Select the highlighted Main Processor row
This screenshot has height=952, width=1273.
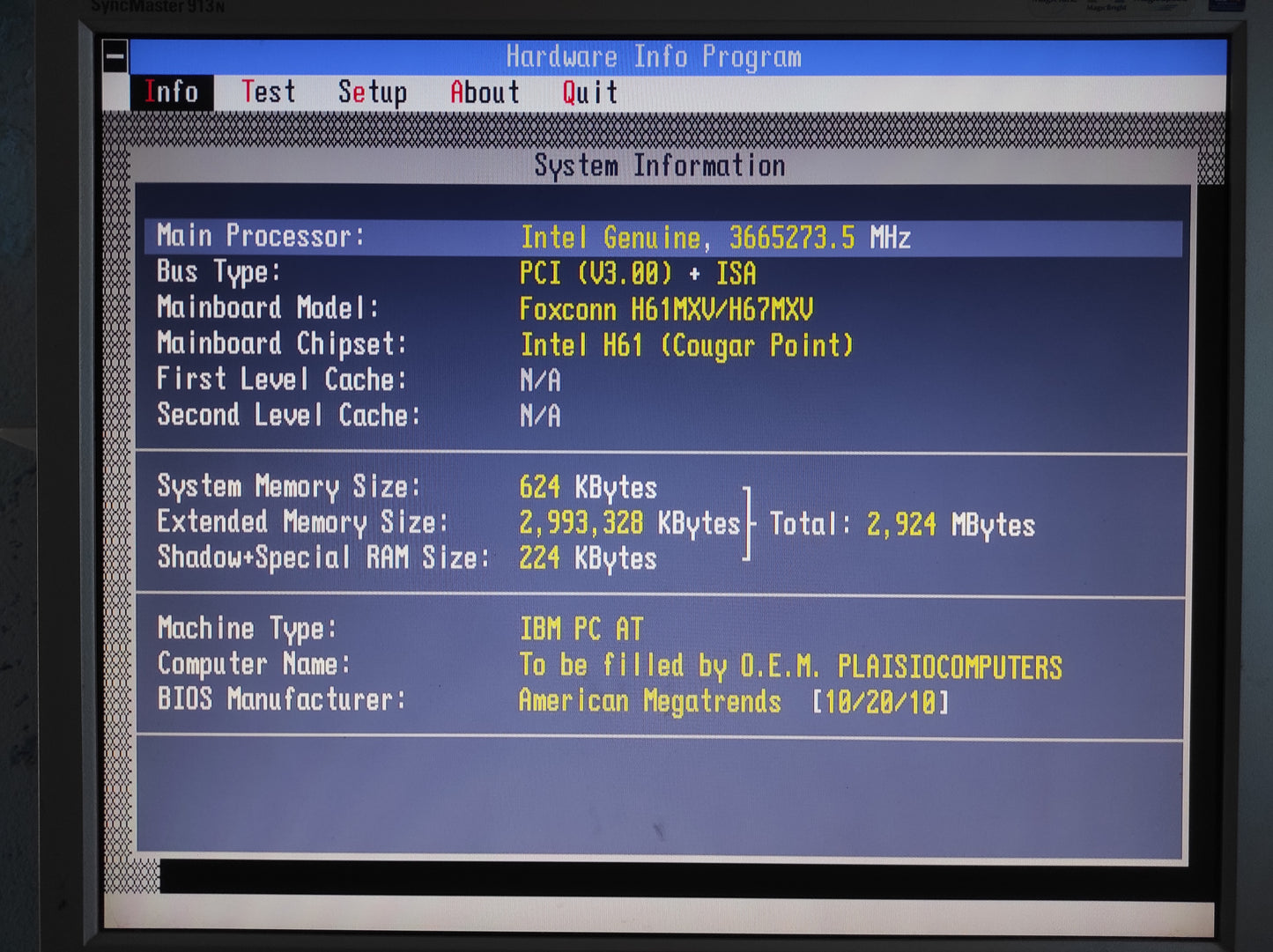pos(661,237)
